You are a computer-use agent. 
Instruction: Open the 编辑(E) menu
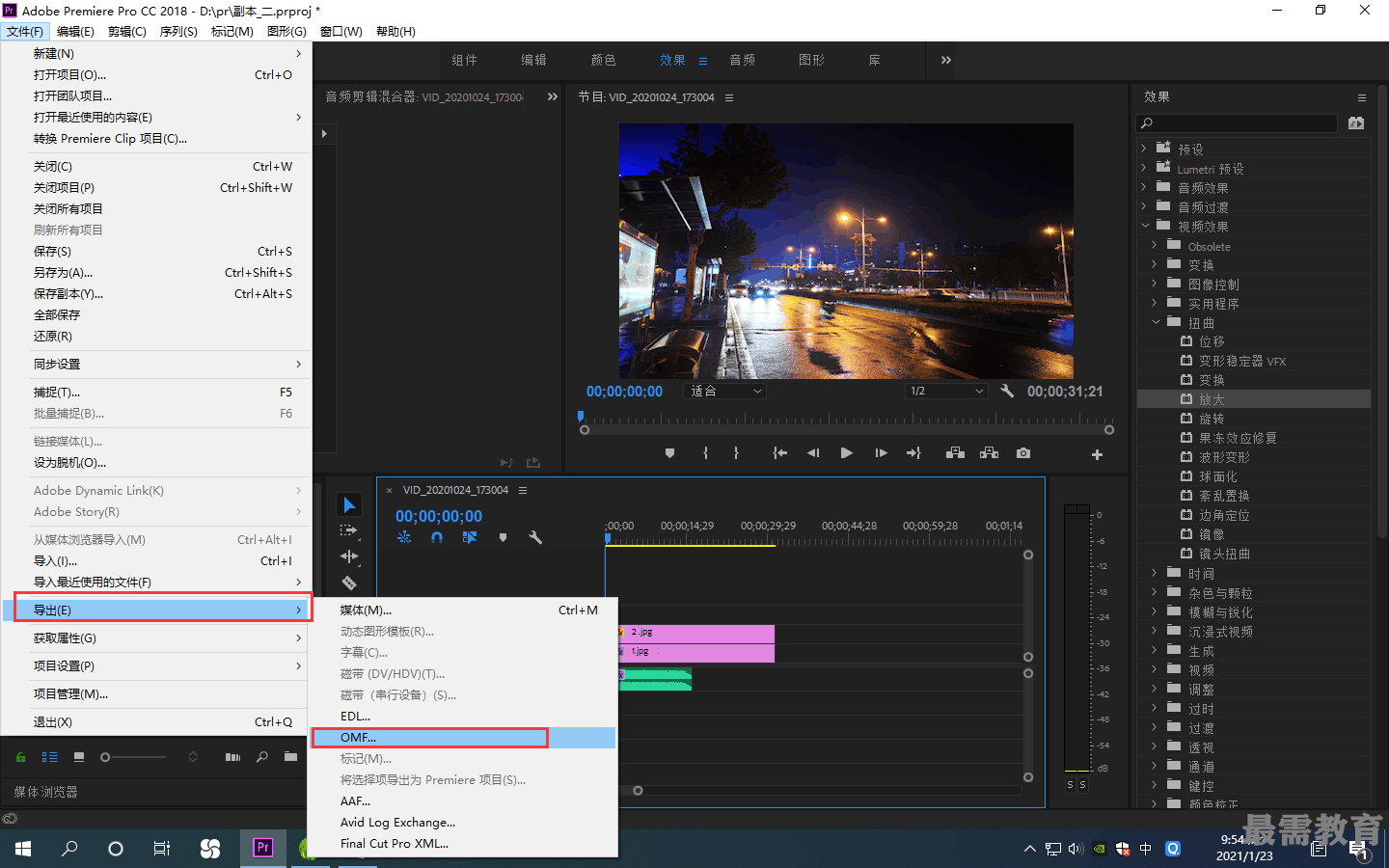pos(75,32)
